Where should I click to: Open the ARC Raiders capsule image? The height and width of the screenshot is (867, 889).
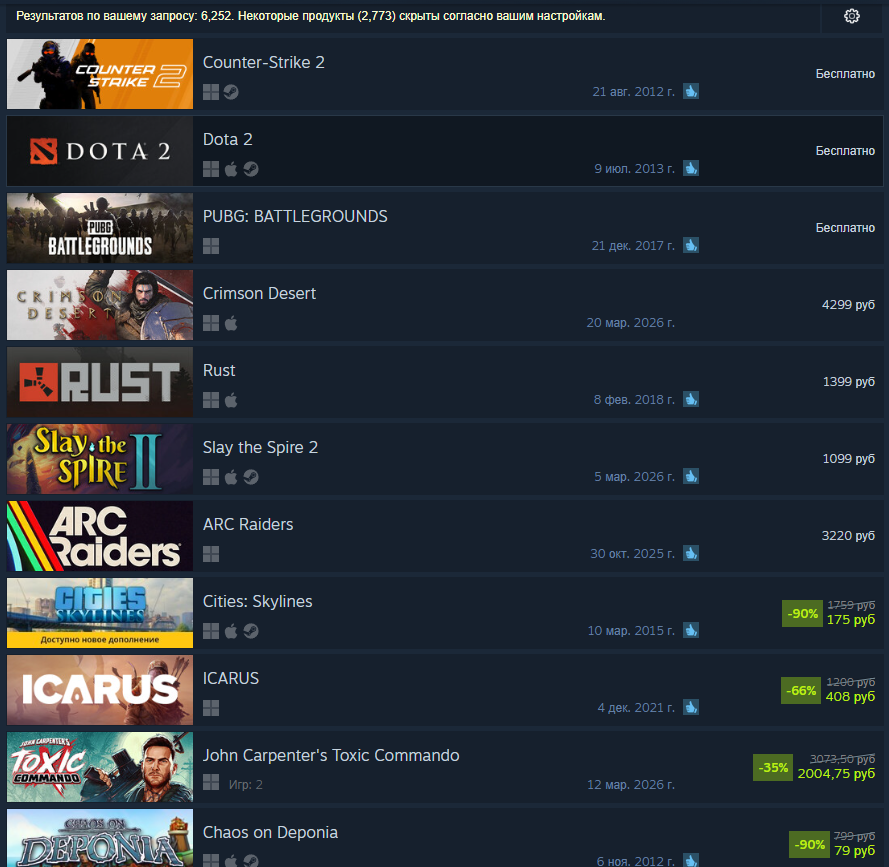coord(100,536)
